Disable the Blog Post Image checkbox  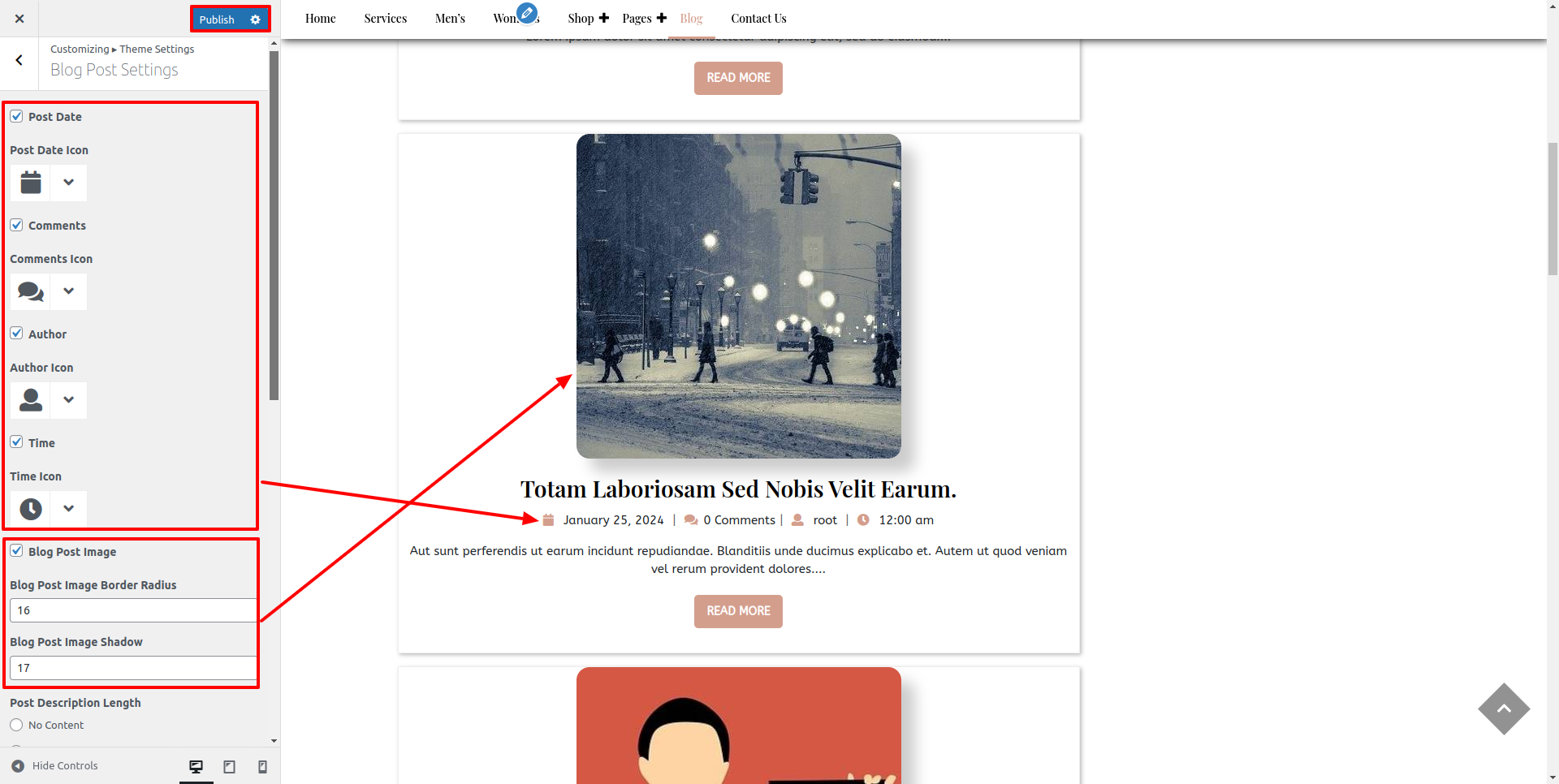[16, 551]
